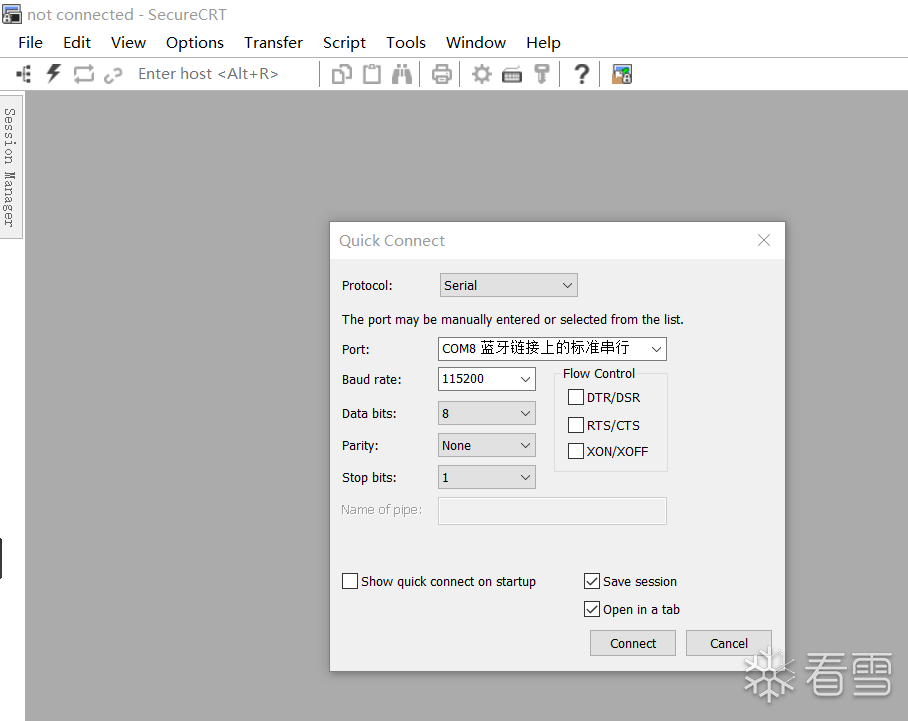The width and height of the screenshot is (908, 721).
Task: Click the Find binoculars icon
Action: (402, 74)
